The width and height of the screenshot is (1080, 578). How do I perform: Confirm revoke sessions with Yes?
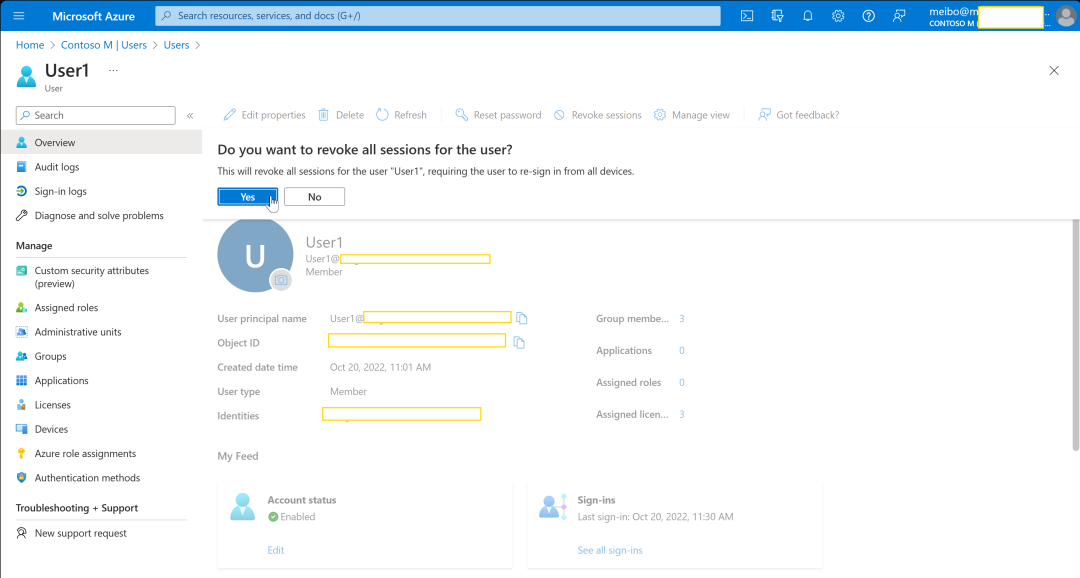(247, 197)
